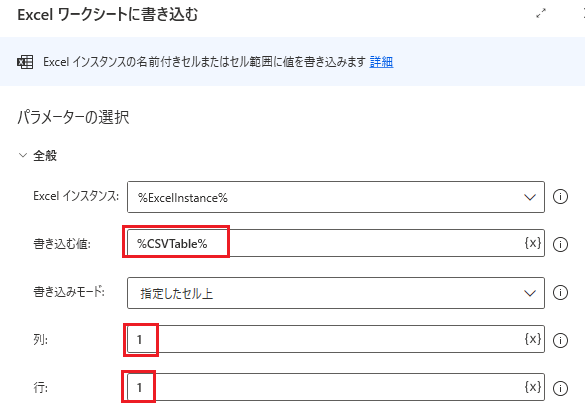Click variable picker {x} in 書き込む値
Image resolution: width=585 pixels, height=418 pixels.
click(x=532, y=243)
